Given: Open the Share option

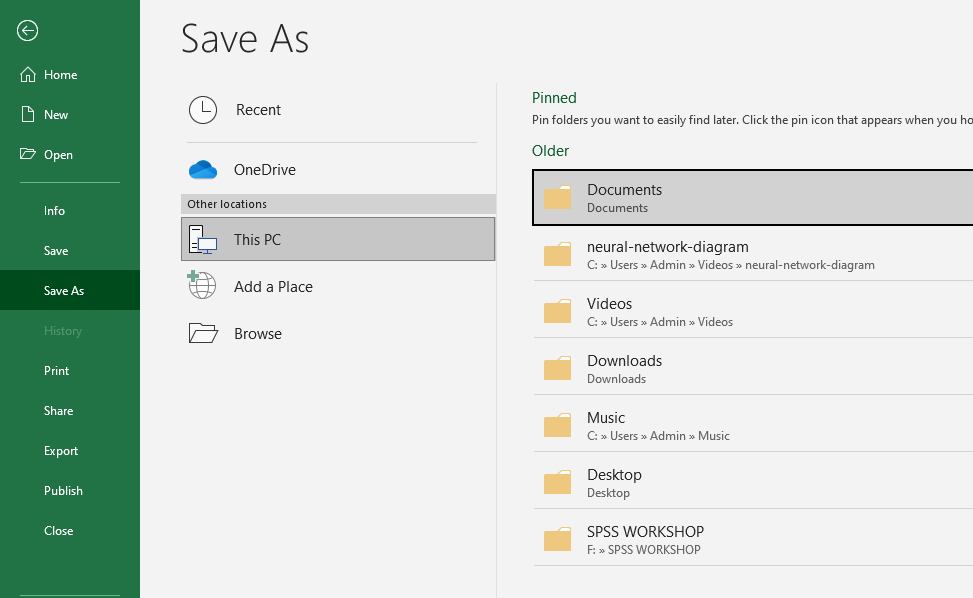Looking at the screenshot, I should [x=59, y=411].
